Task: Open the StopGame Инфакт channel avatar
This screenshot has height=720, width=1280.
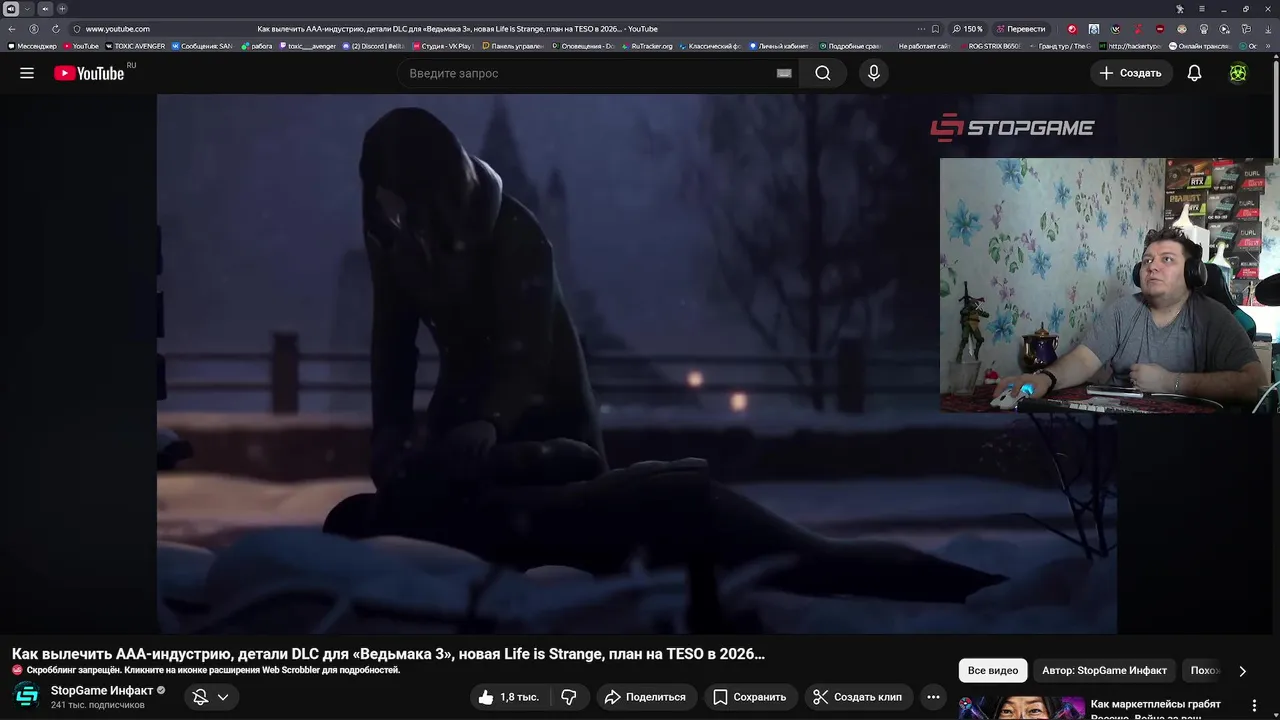Action: pyautogui.click(x=27, y=696)
